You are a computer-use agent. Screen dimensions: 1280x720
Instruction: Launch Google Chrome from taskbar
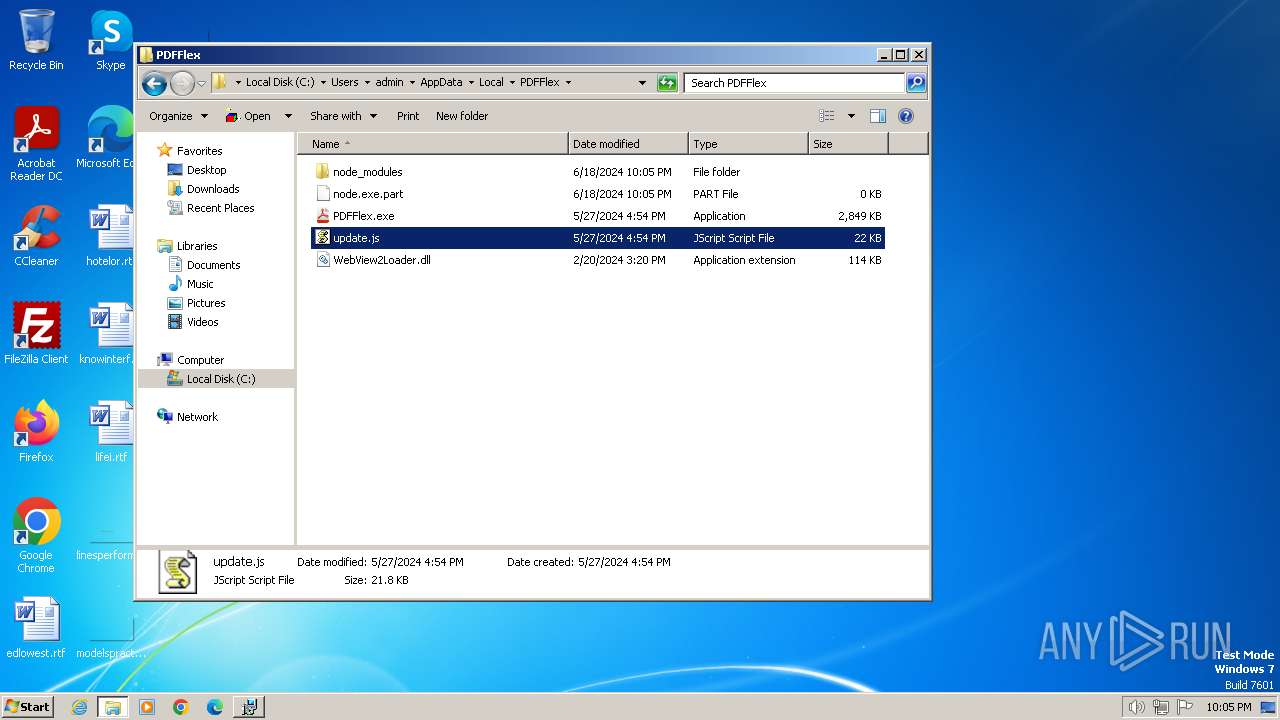pyautogui.click(x=181, y=707)
